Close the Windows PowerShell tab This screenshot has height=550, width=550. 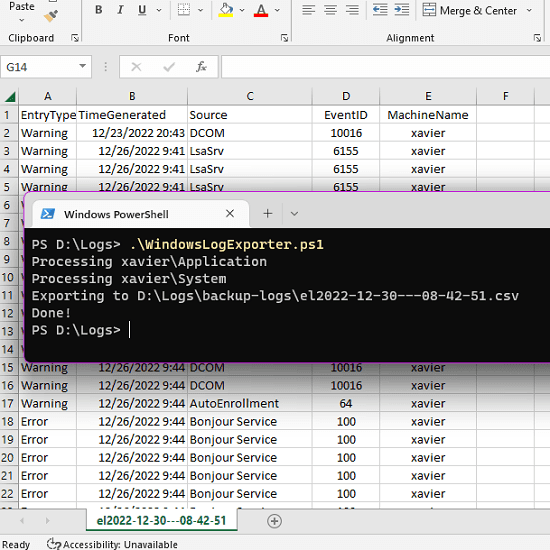tap(230, 213)
